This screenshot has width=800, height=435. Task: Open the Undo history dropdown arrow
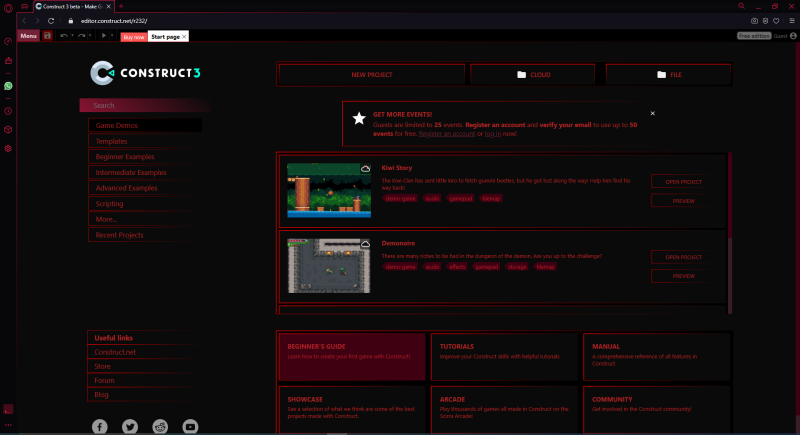click(x=72, y=36)
